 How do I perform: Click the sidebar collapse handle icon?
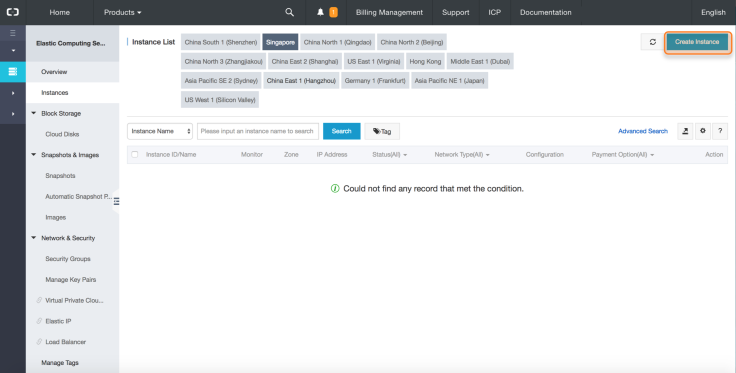(x=116, y=201)
